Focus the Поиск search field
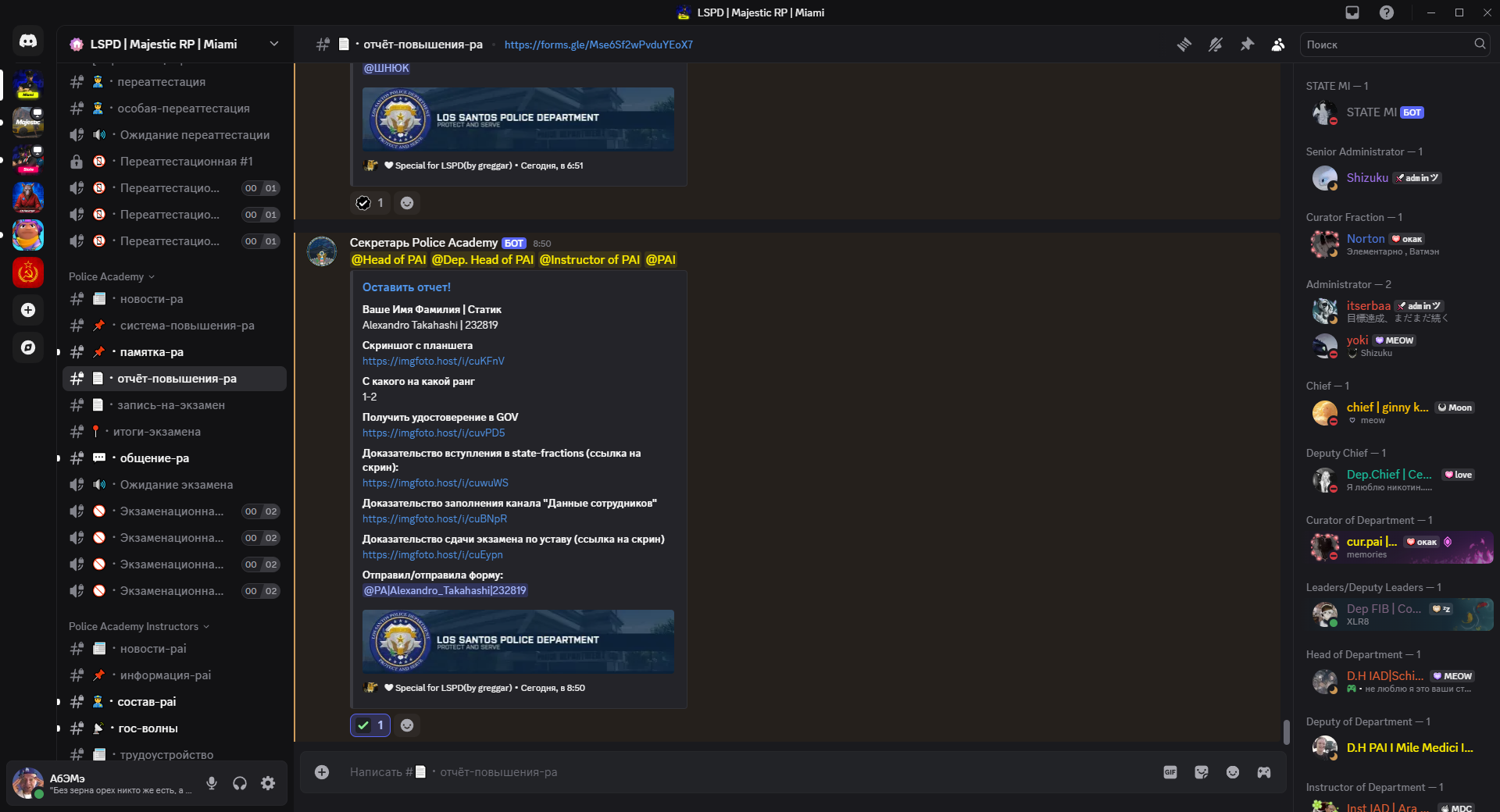Viewport: 1500px width, 812px height. tap(1387, 45)
